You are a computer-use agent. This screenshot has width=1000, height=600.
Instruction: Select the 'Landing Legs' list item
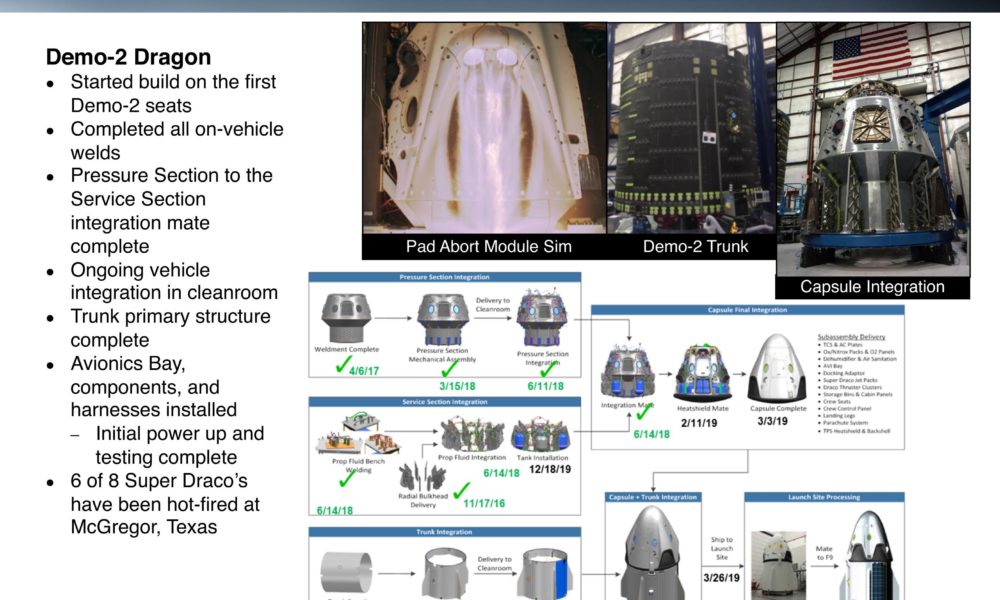838,416
